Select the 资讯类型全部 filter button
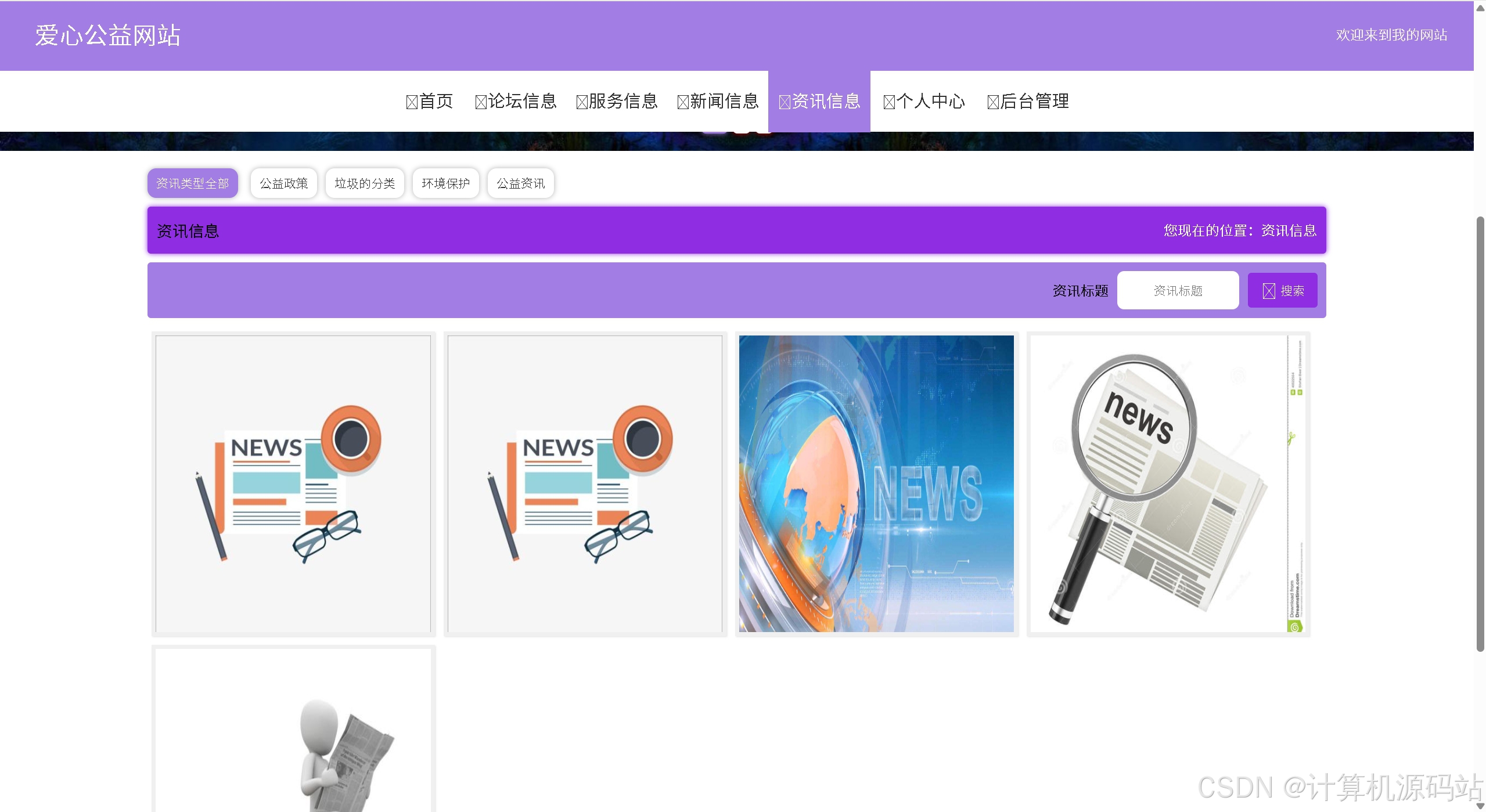 [193, 183]
